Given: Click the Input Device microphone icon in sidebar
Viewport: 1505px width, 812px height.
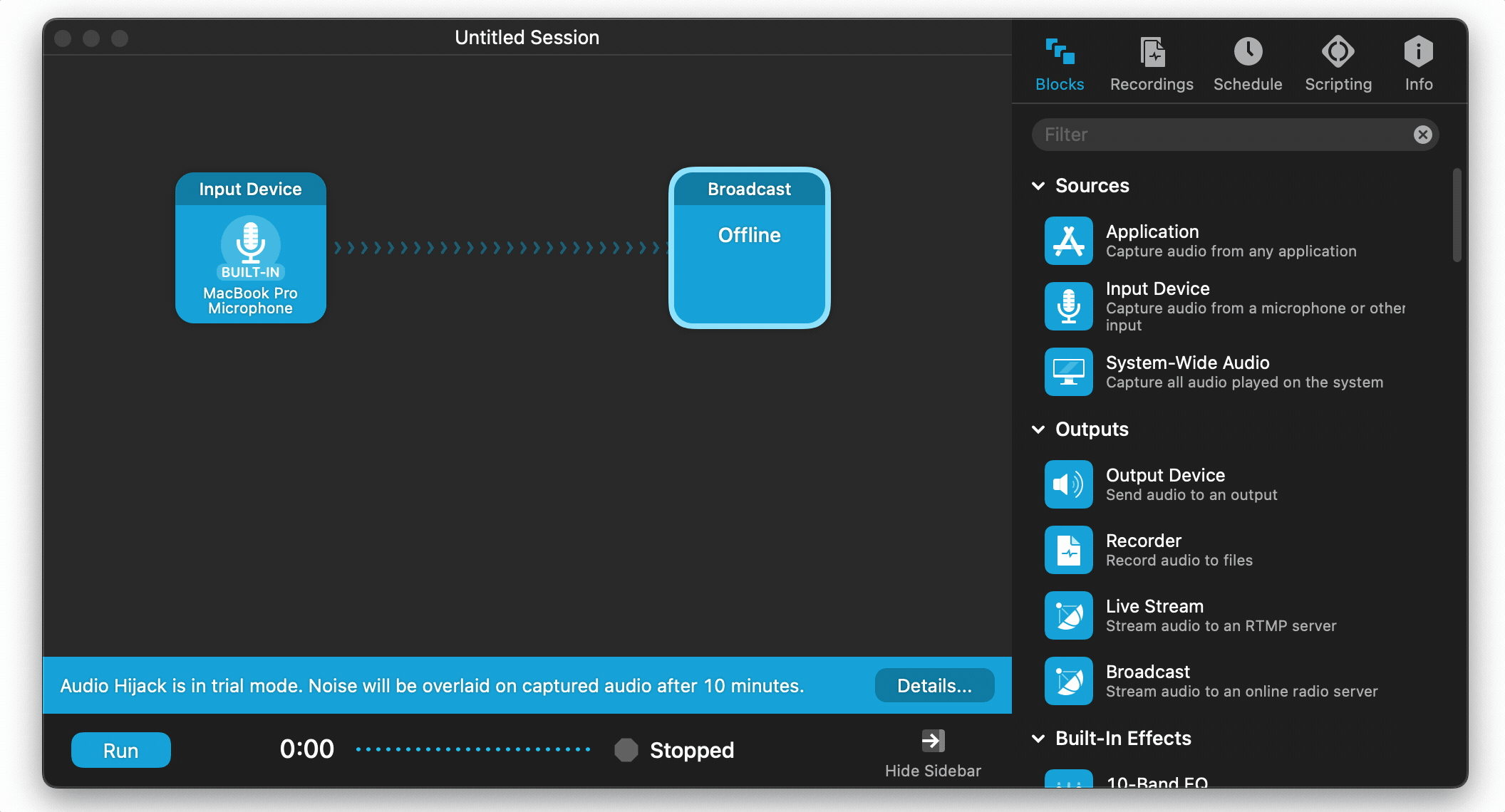Looking at the screenshot, I should click(x=1068, y=306).
